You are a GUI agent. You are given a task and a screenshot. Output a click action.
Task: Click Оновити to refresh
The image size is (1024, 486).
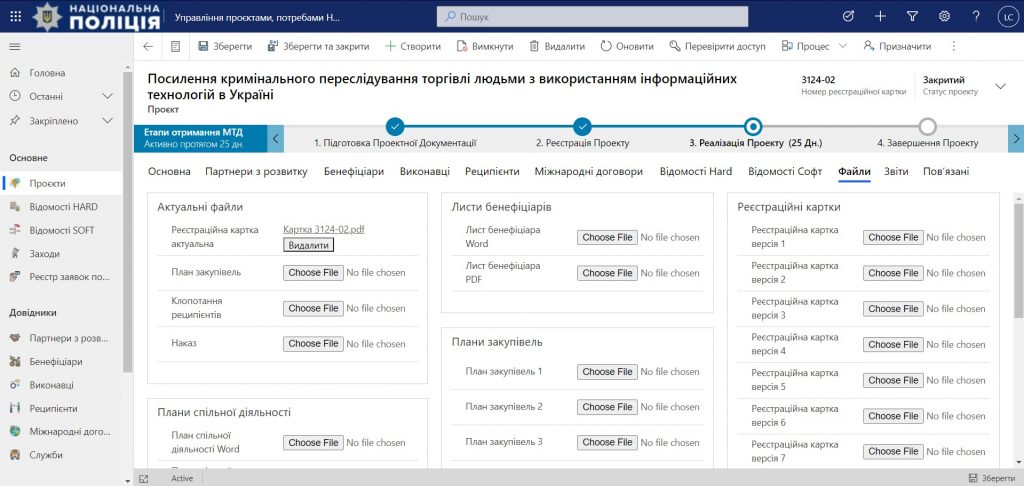pos(627,46)
